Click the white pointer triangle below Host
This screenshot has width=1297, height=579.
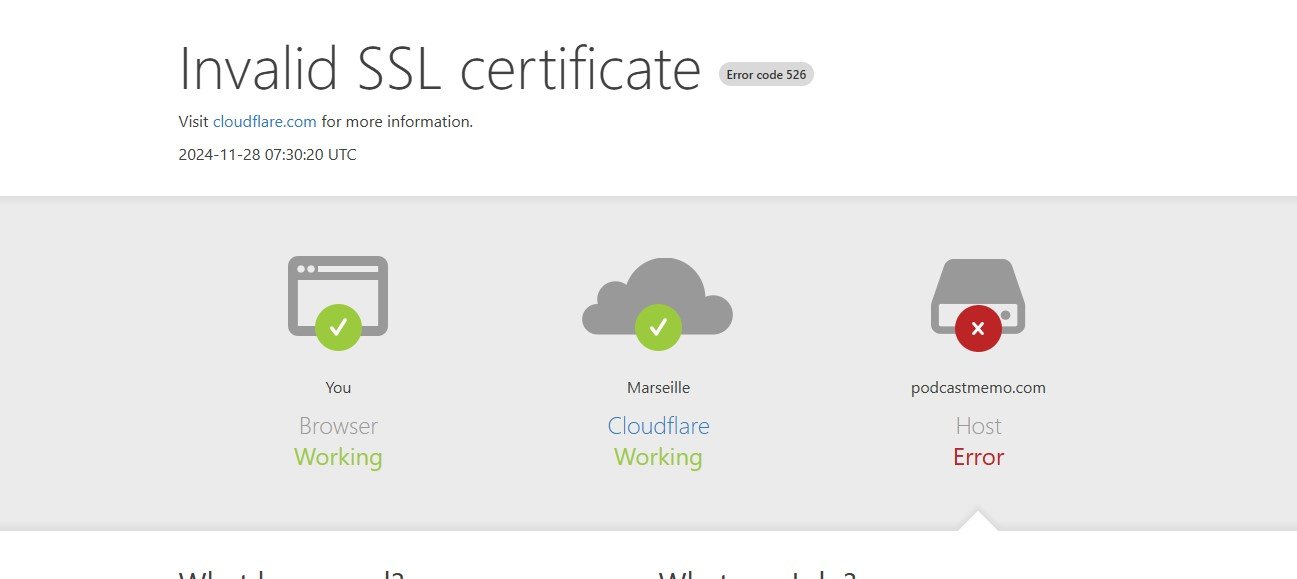coord(977,521)
